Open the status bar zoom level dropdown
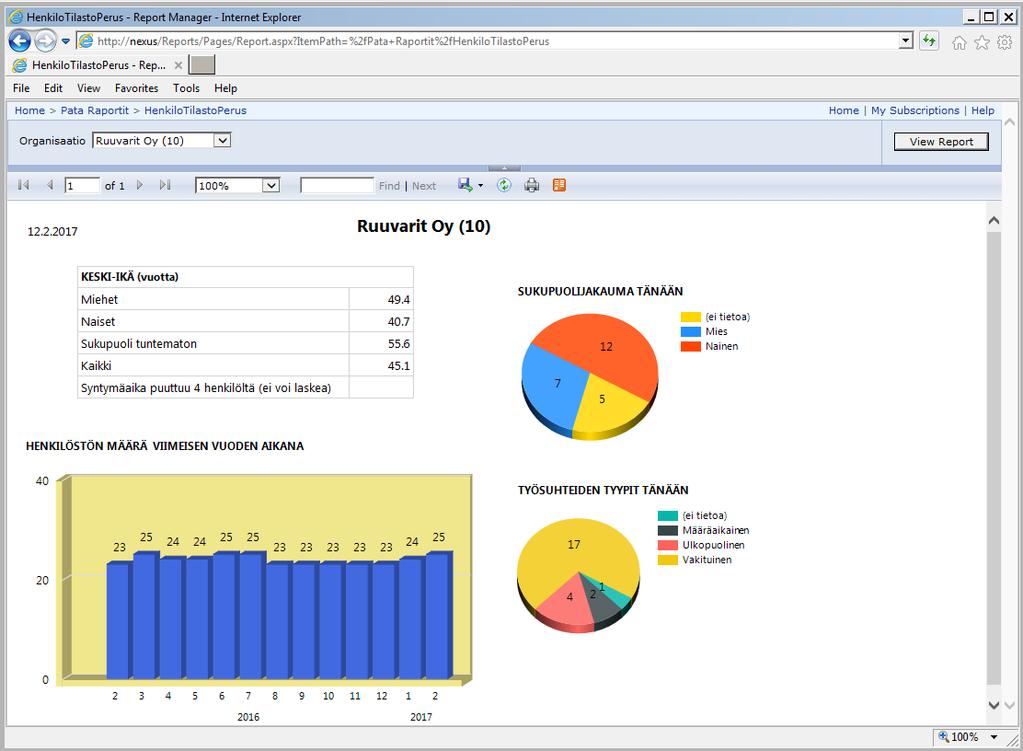The width and height of the screenshot is (1023, 751). pyautogui.click(x=994, y=737)
